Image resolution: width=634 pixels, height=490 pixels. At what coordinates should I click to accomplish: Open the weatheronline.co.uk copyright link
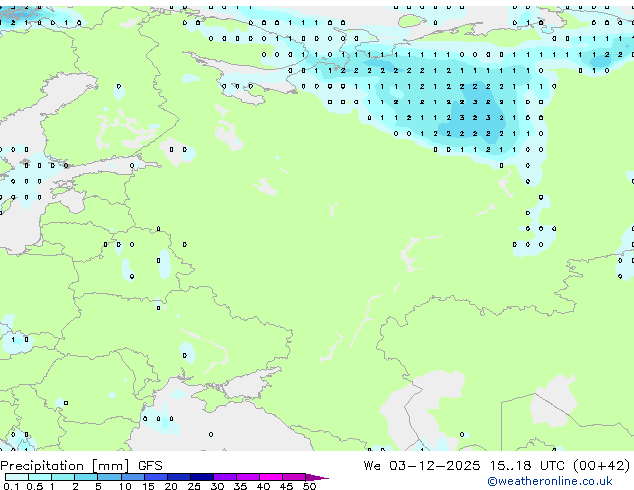pyautogui.click(x=550, y=481)
